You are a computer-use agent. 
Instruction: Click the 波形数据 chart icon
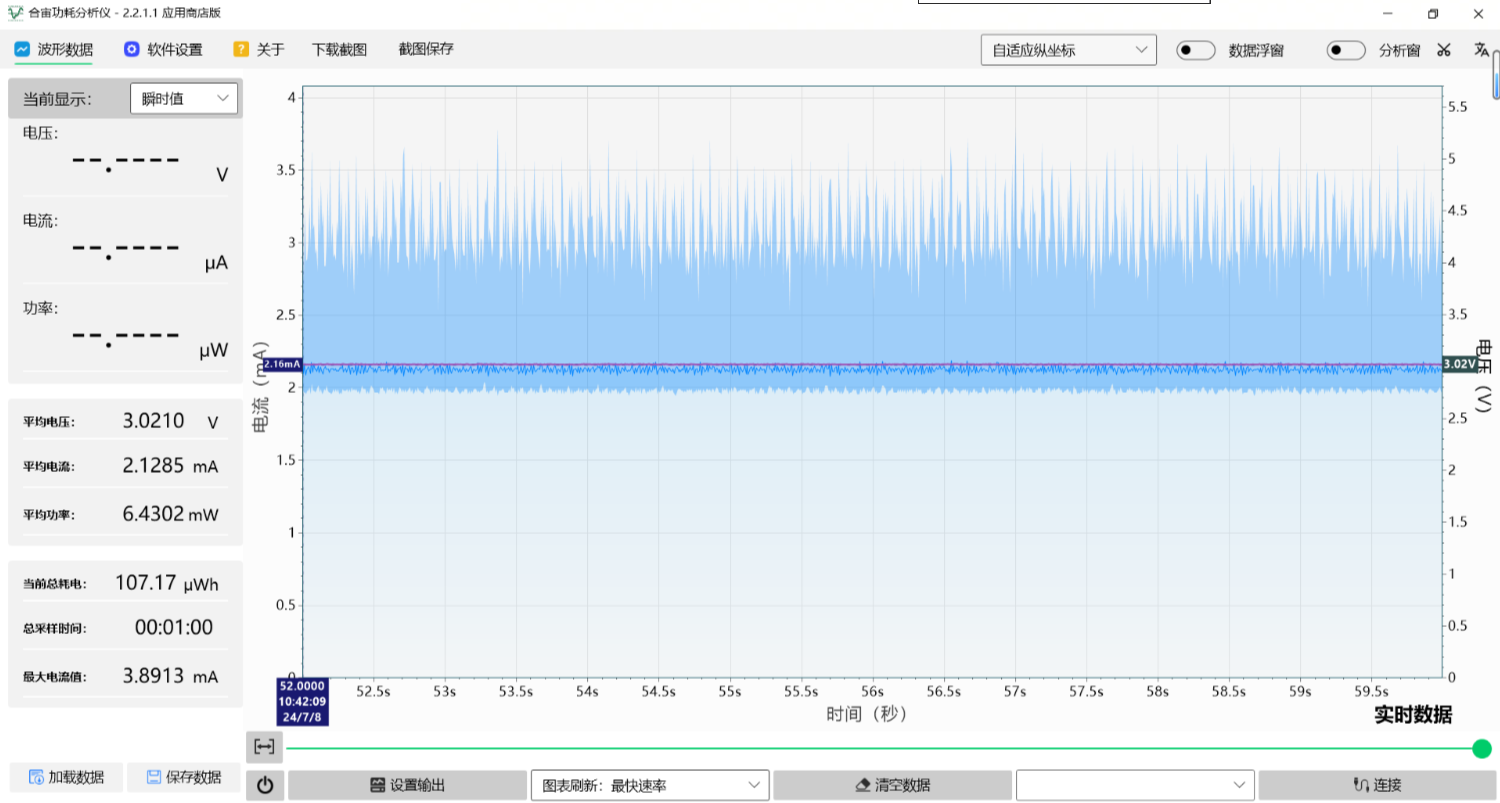coord(22,49)
